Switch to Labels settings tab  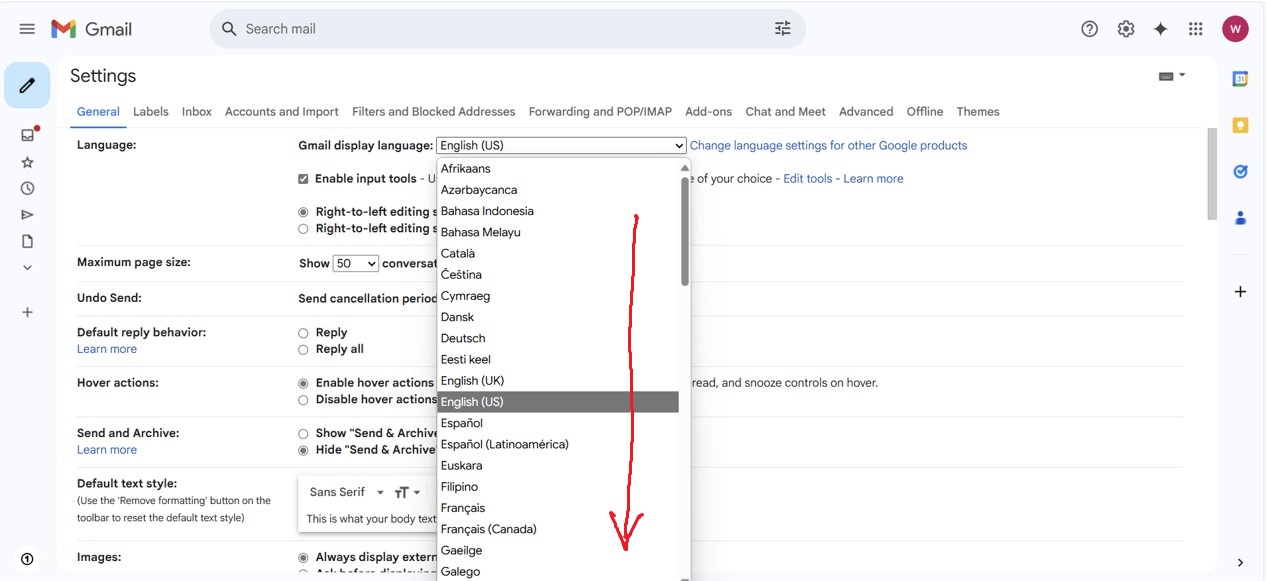pyautogui.click(x=151, y=112)
